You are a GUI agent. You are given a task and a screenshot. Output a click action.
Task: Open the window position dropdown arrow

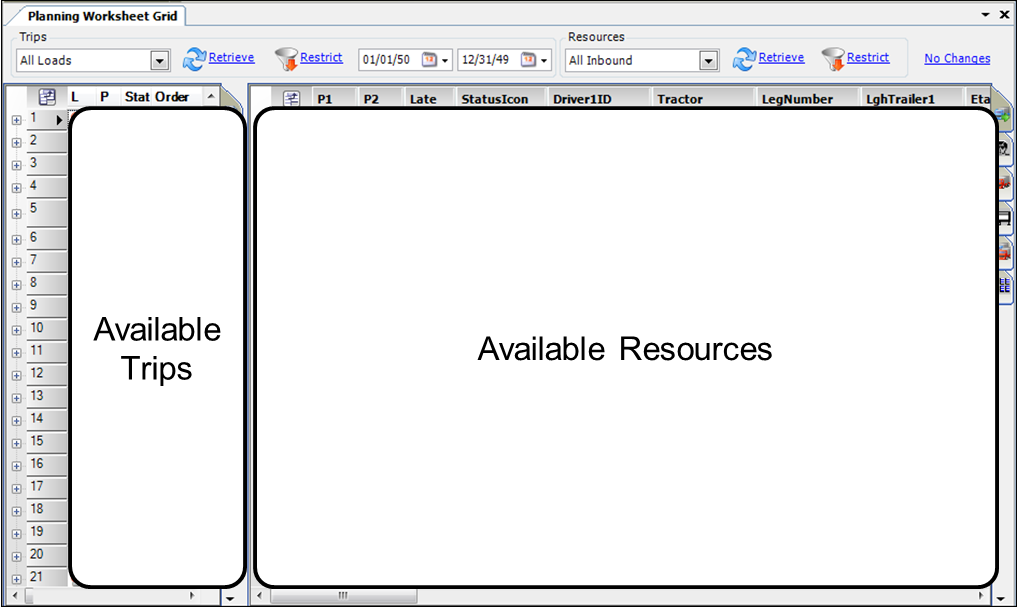click(x=985, y=14)
